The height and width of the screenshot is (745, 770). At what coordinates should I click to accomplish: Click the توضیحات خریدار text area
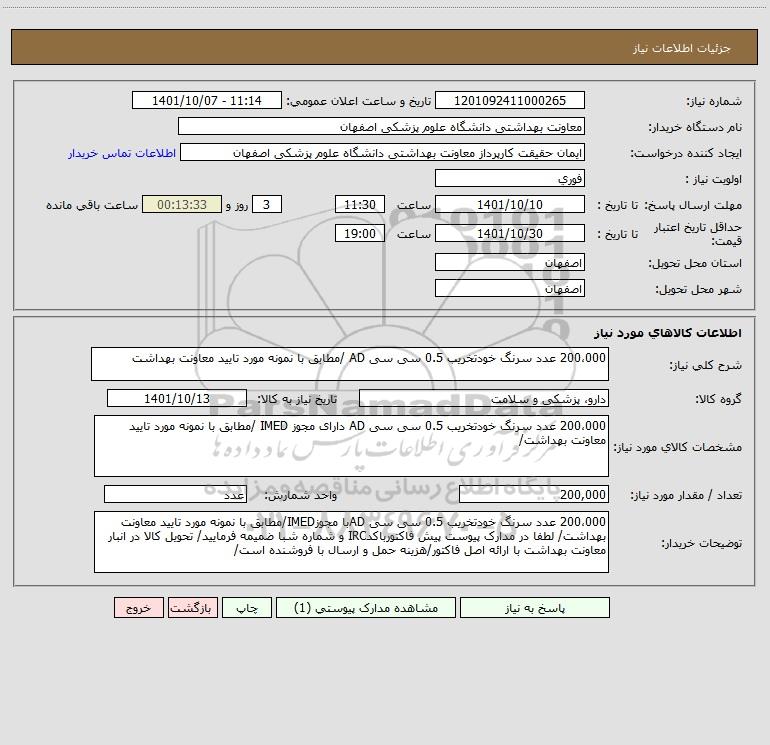point(351,542)
